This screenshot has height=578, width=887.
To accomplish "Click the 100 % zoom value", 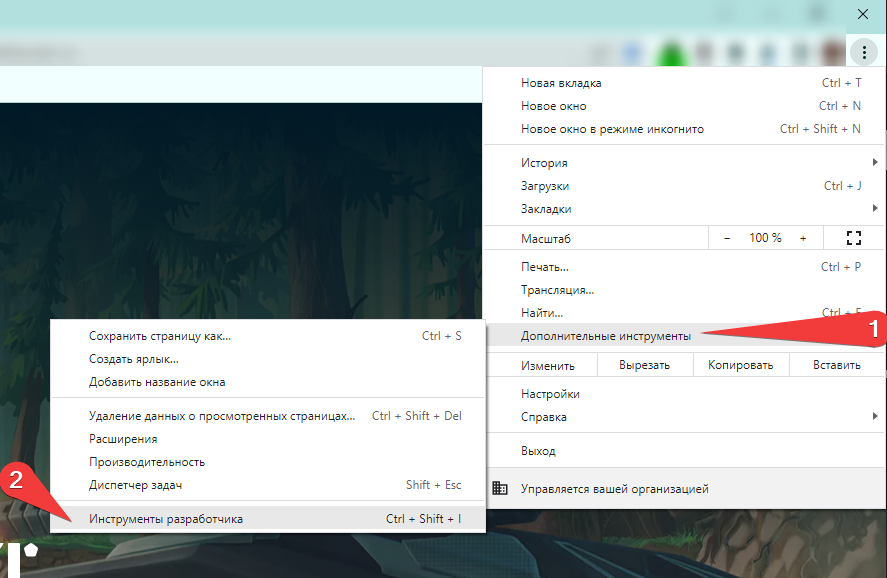I will [765, 238].
